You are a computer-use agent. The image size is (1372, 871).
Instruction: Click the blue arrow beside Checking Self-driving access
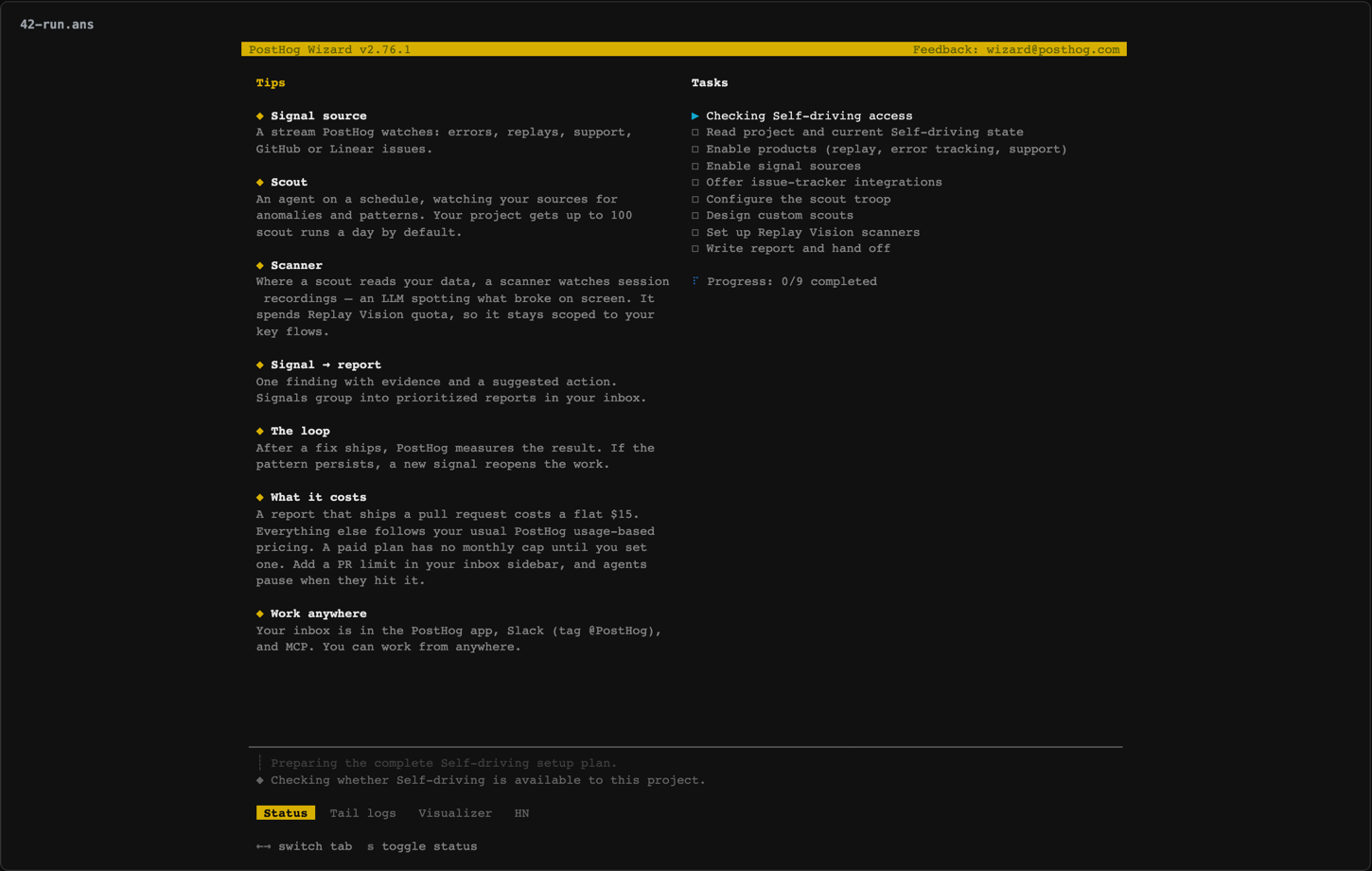(x=695, y=116)
